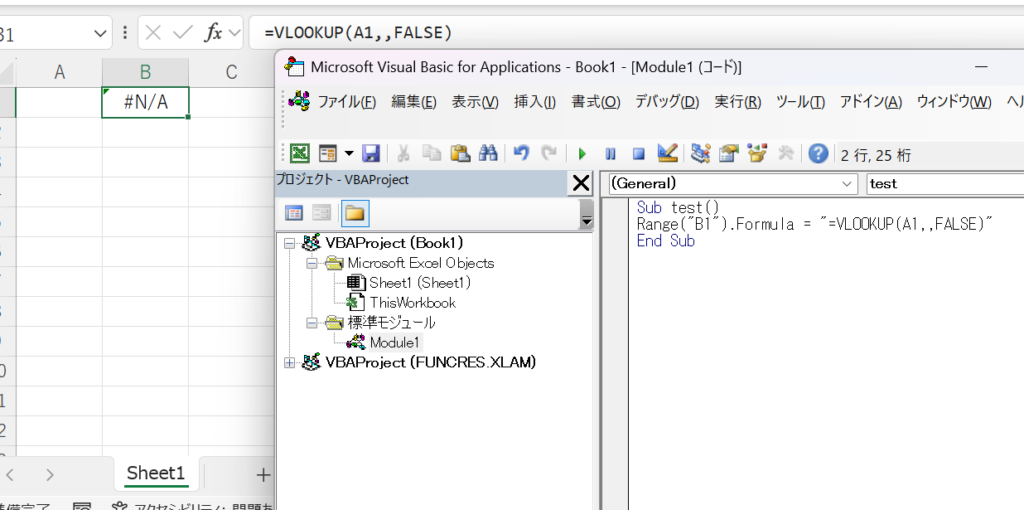The height and width of the screenshot is (510, 1024).
Task: Click the Break pause icon
Action: tap(611, 154)
